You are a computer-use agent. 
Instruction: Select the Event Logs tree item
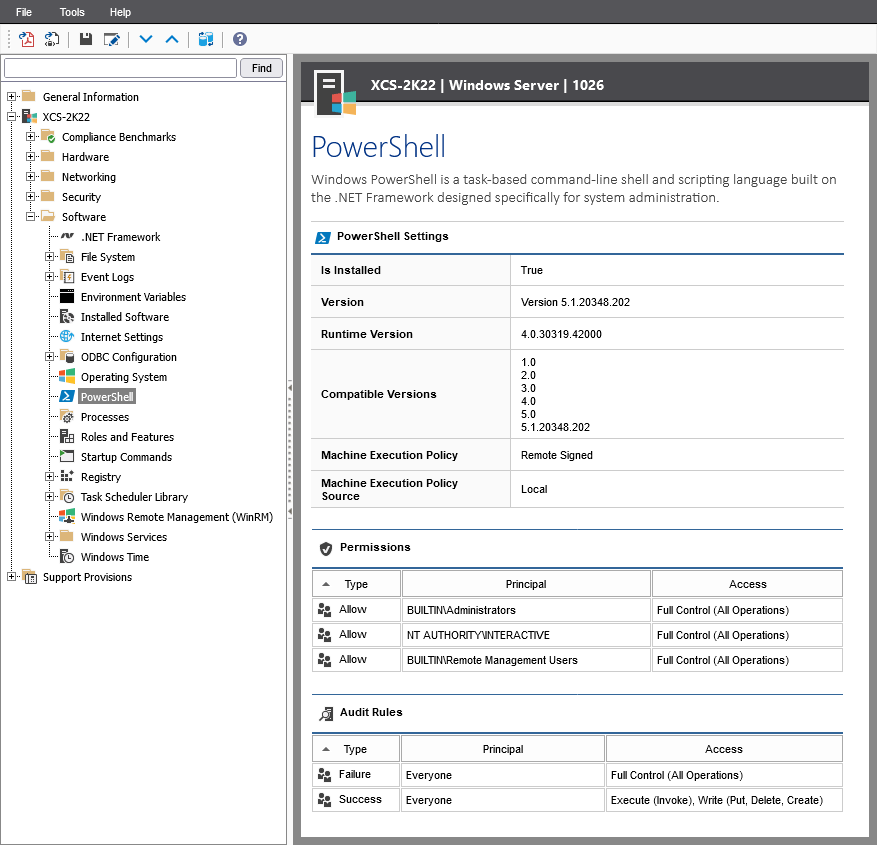click(107, 277)
